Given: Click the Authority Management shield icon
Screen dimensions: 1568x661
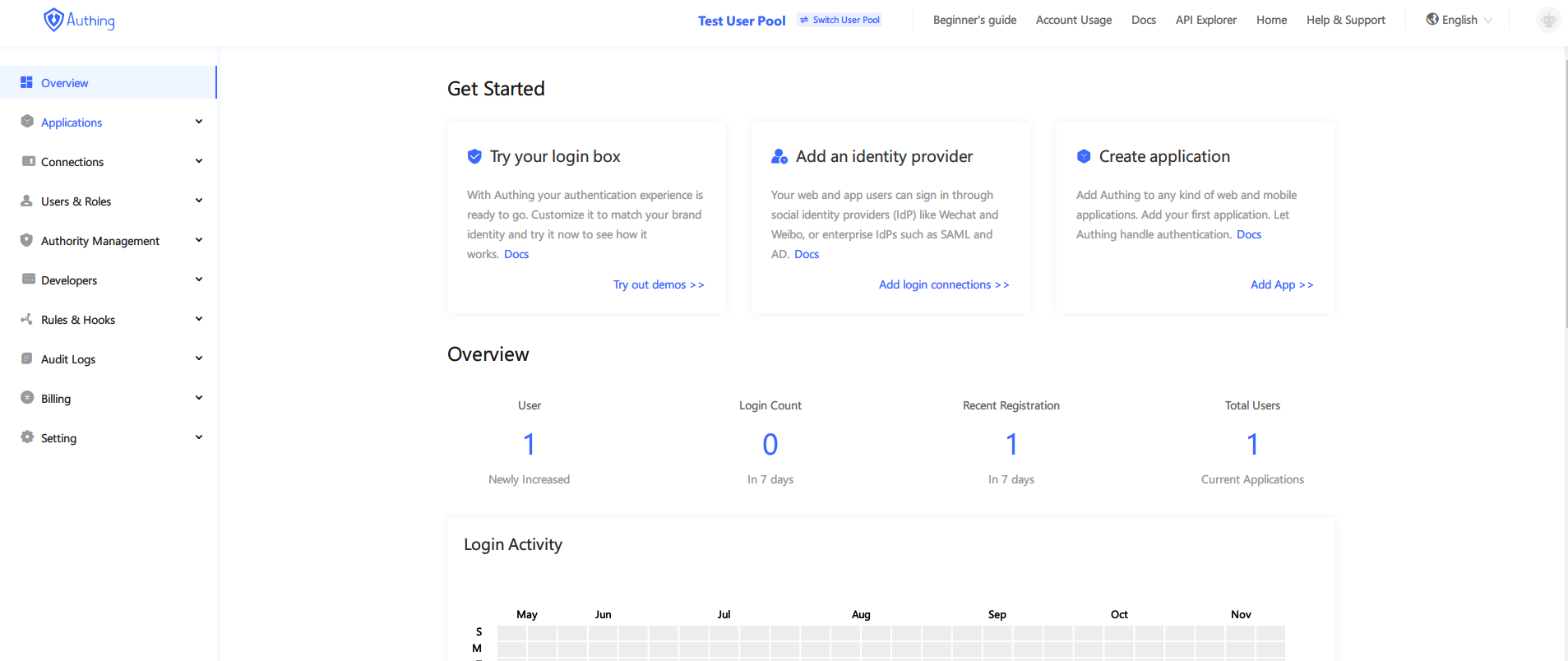Looking at the screenshot, I should (x=26, y=240).
